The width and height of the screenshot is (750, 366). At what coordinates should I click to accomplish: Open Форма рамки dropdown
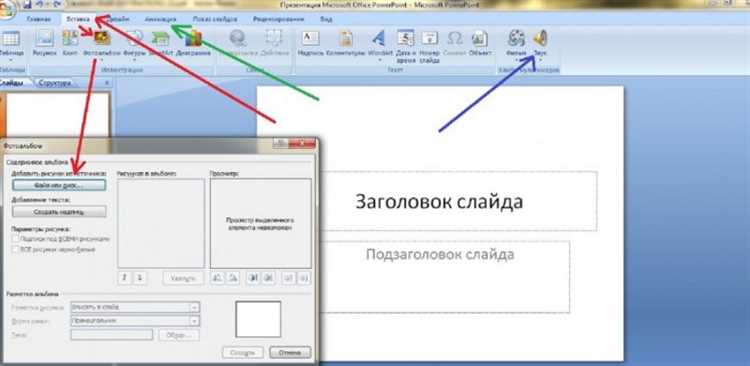(195, 321)
